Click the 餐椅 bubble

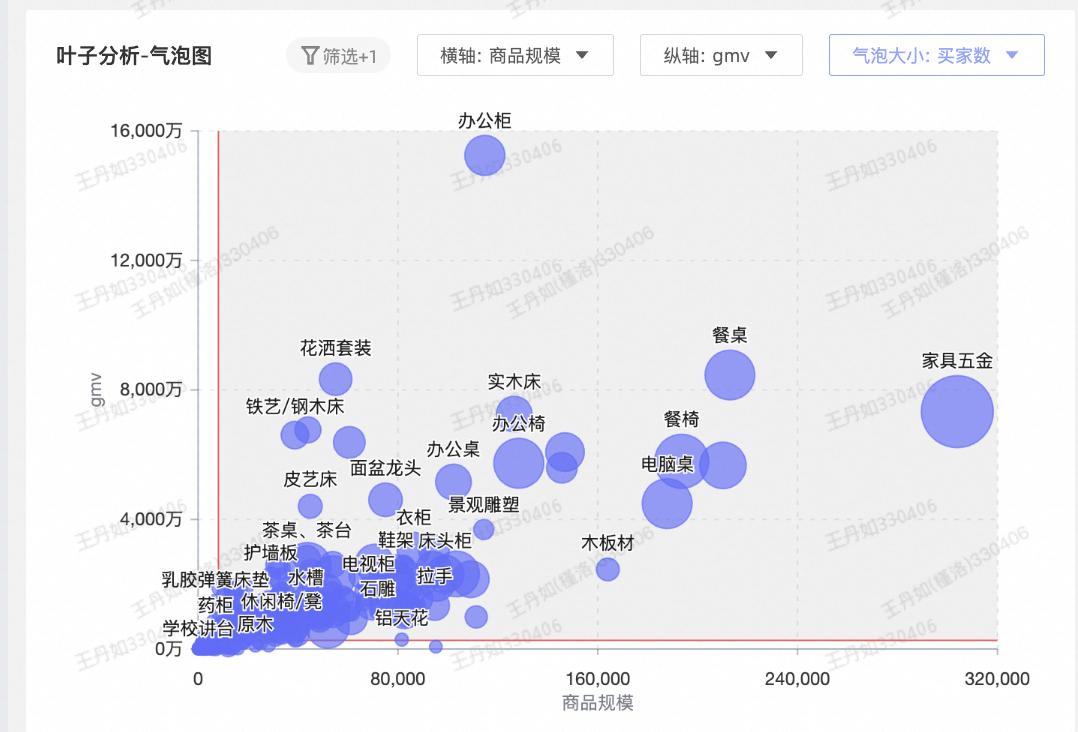[682, 460]
